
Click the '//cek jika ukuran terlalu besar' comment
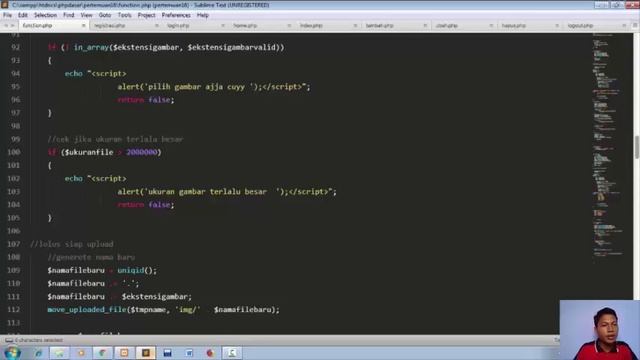115,139
